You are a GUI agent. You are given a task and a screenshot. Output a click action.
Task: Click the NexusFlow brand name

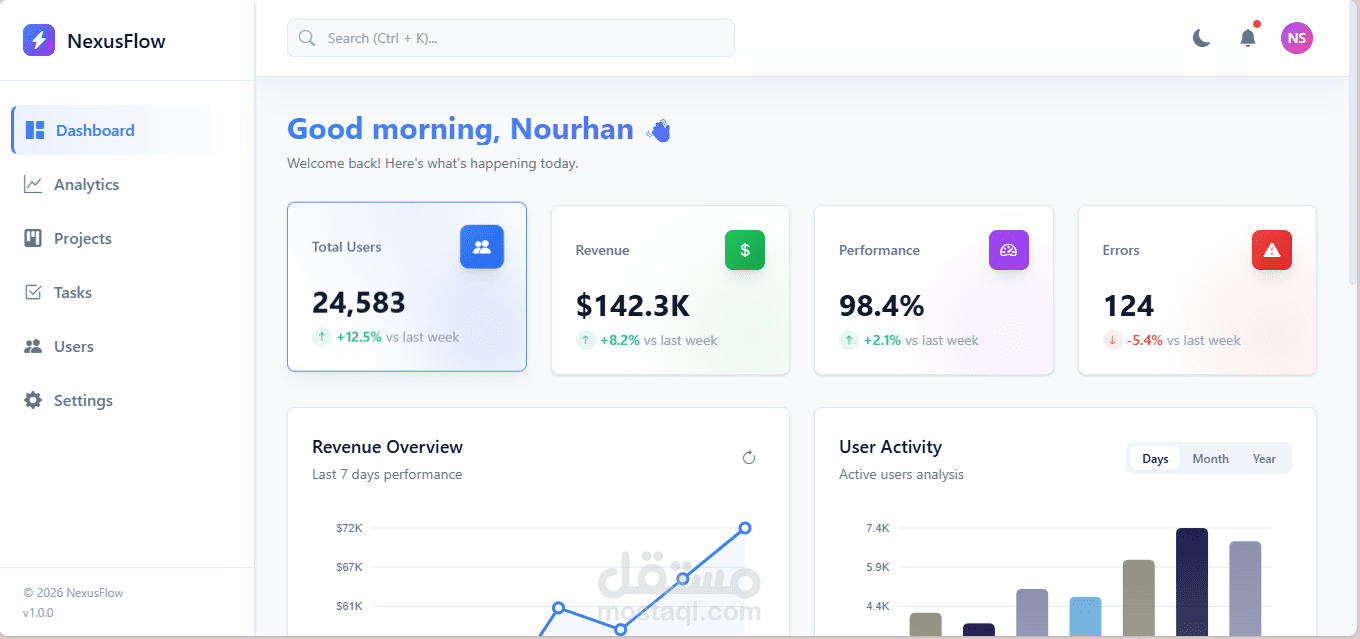[116, 41]
